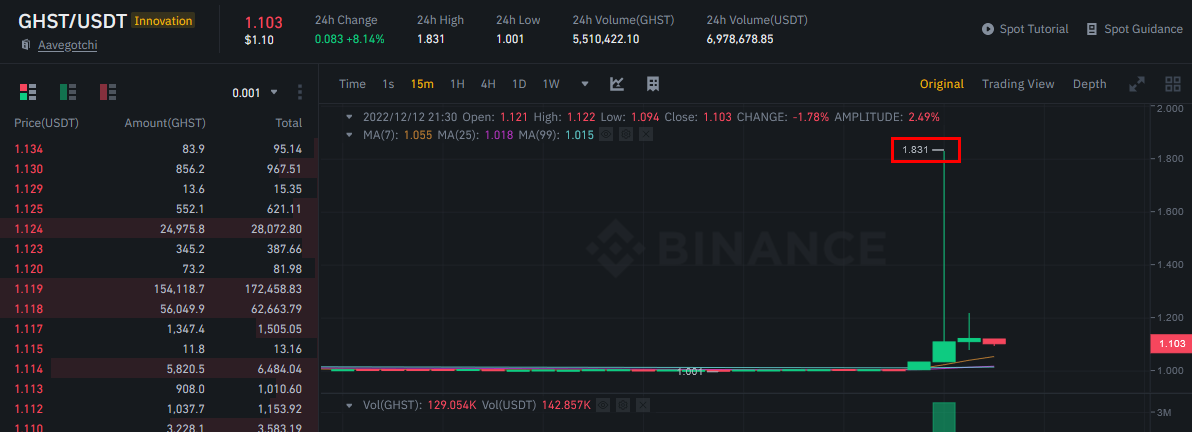Select the 1.124 ask price row
This screenshot has width=1192, height=432.
click(159, 228)
